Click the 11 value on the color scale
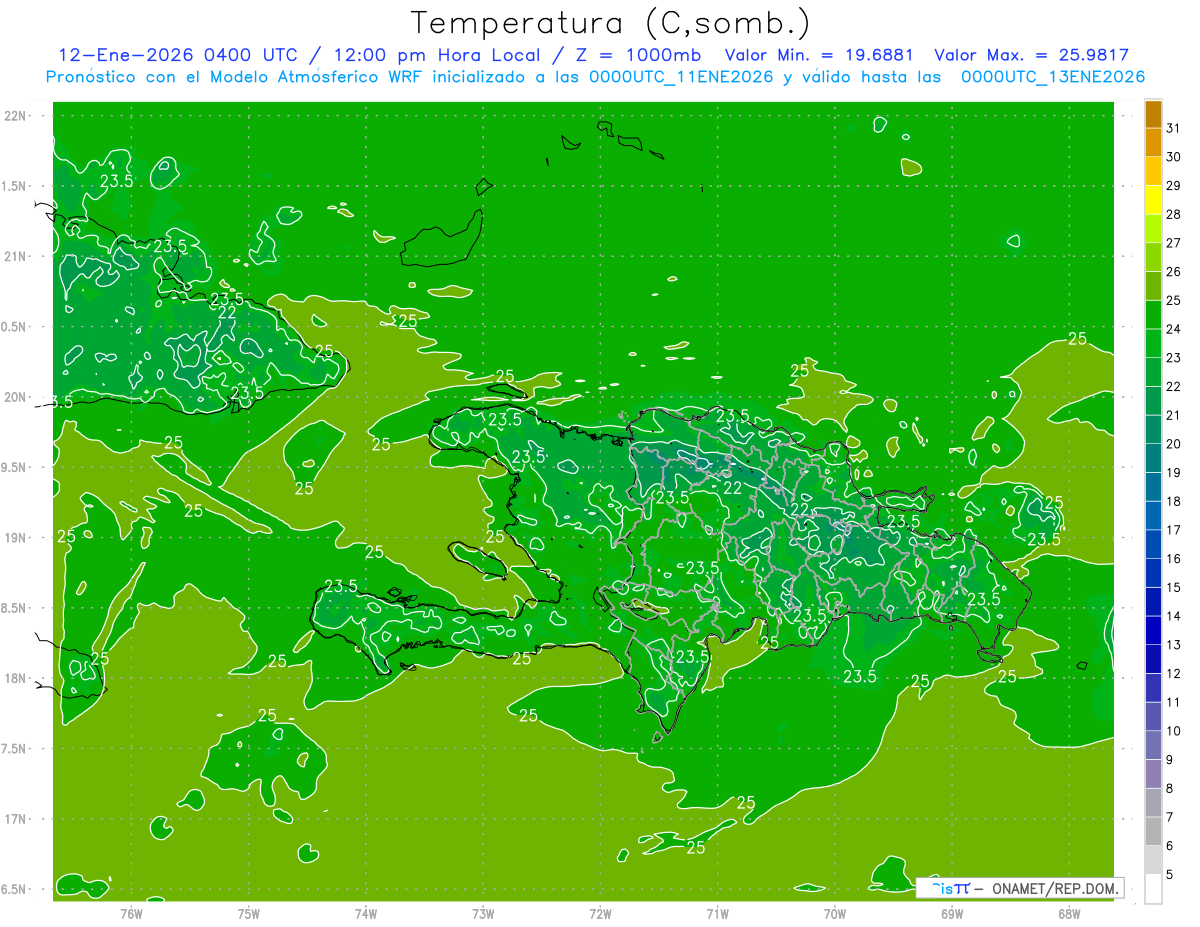 1174,702
